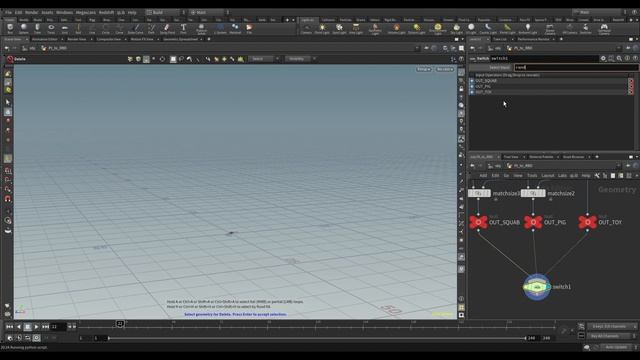Open the No cam viewport menu
The width and height of the screenshot is (640, 360).
[444, 69]
